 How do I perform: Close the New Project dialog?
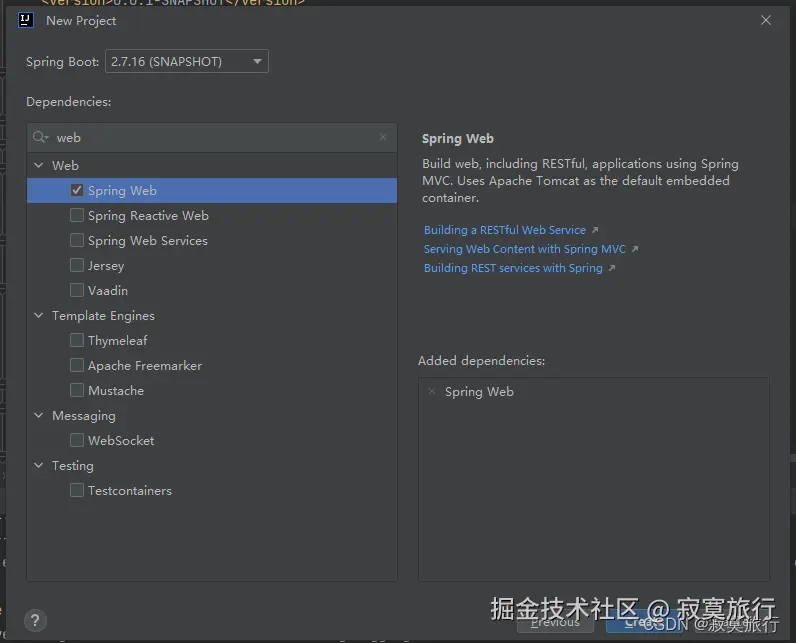766,20
